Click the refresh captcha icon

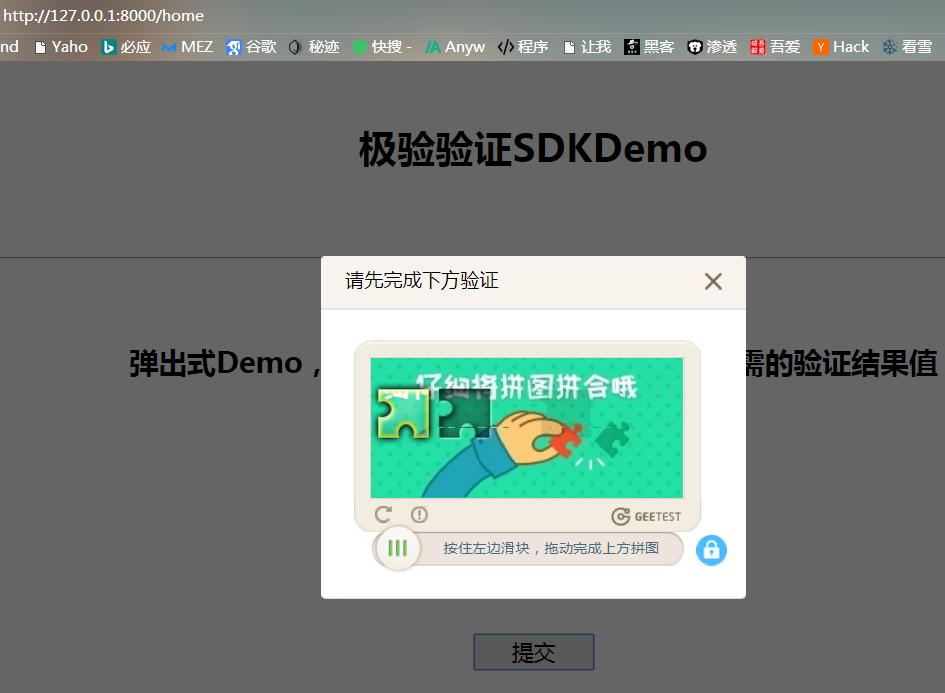pyautogui.click(x=383, y=514)
